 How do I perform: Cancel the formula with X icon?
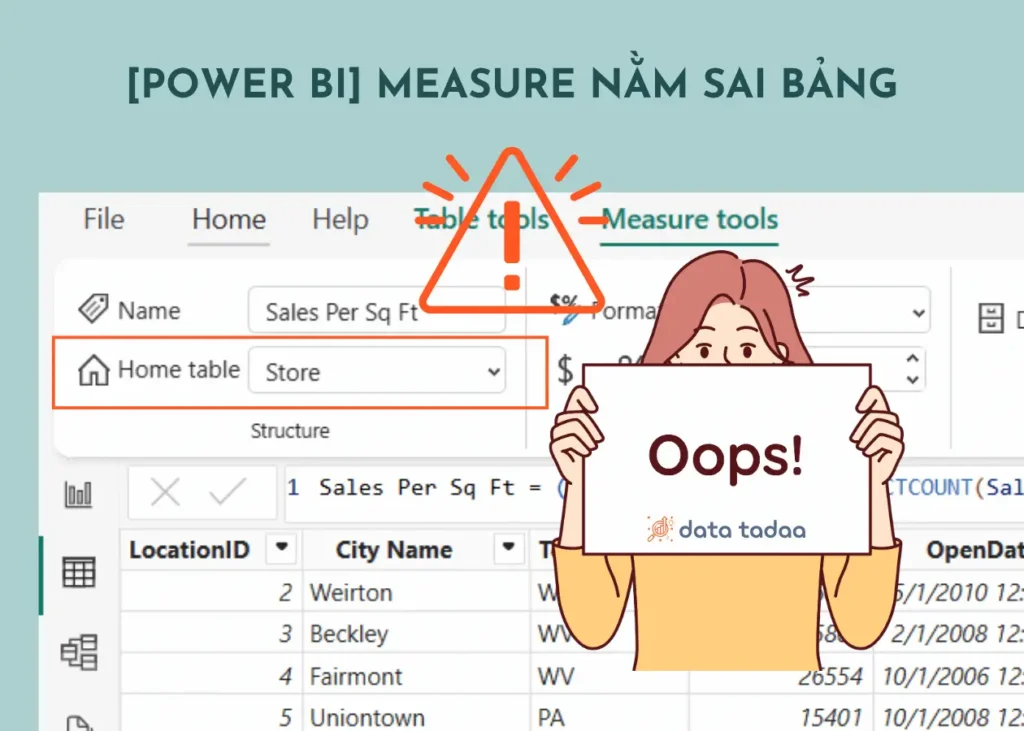tap(165, 492)
